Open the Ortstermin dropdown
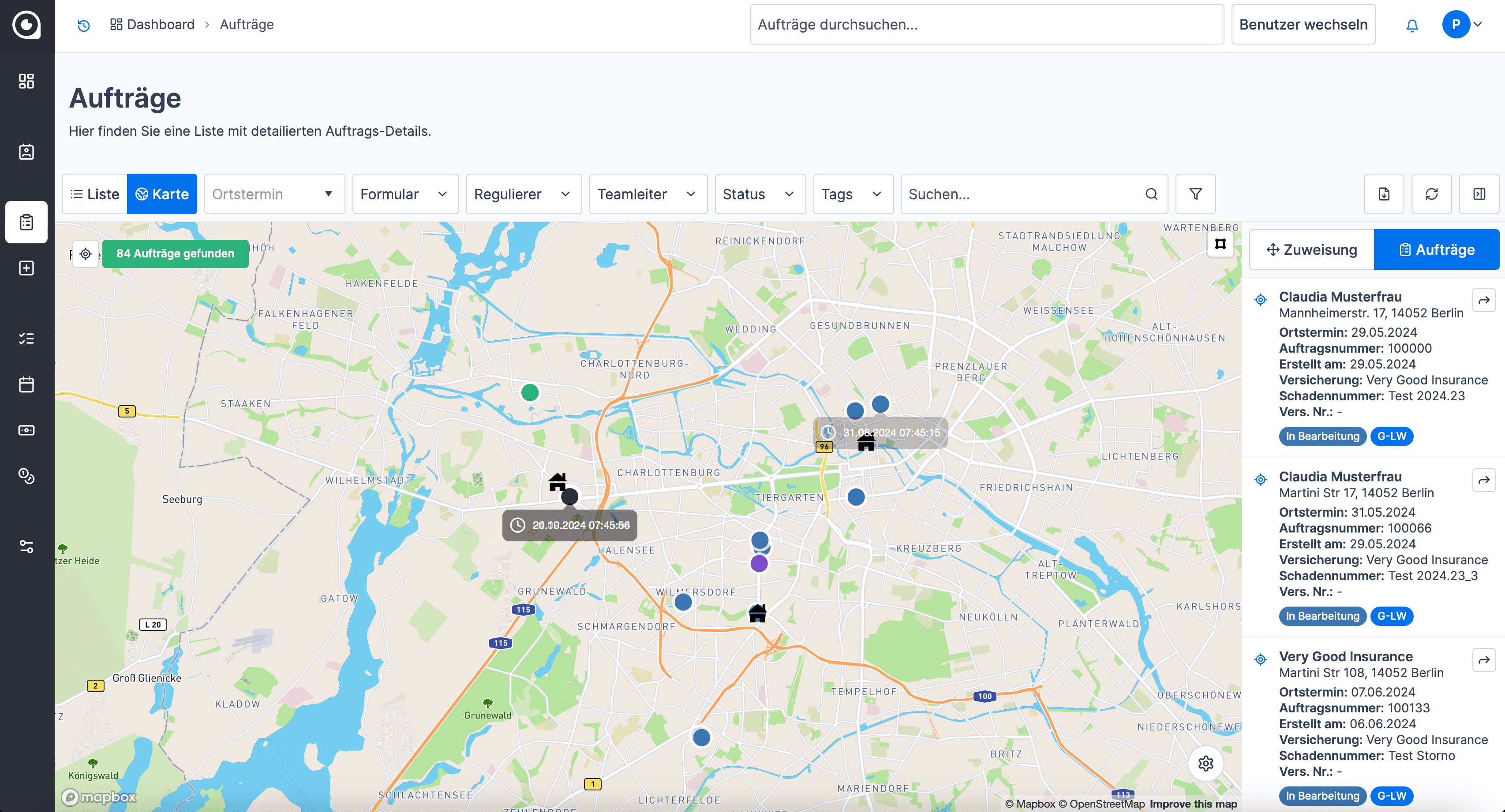Viewport: 1505px width, 812px height. [x=274, y=194]
